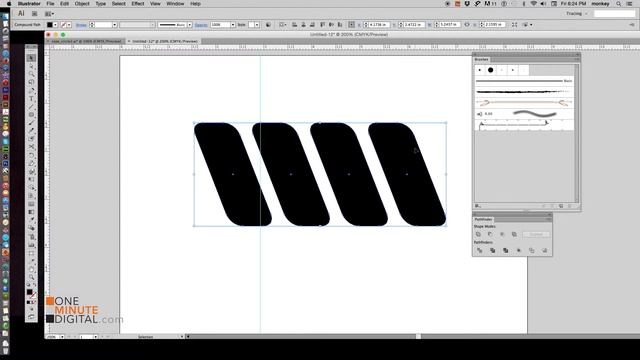Open the arrange documents dropdown
The height and width of the screenshot is (360, 640).
click(x=49, y=14)
